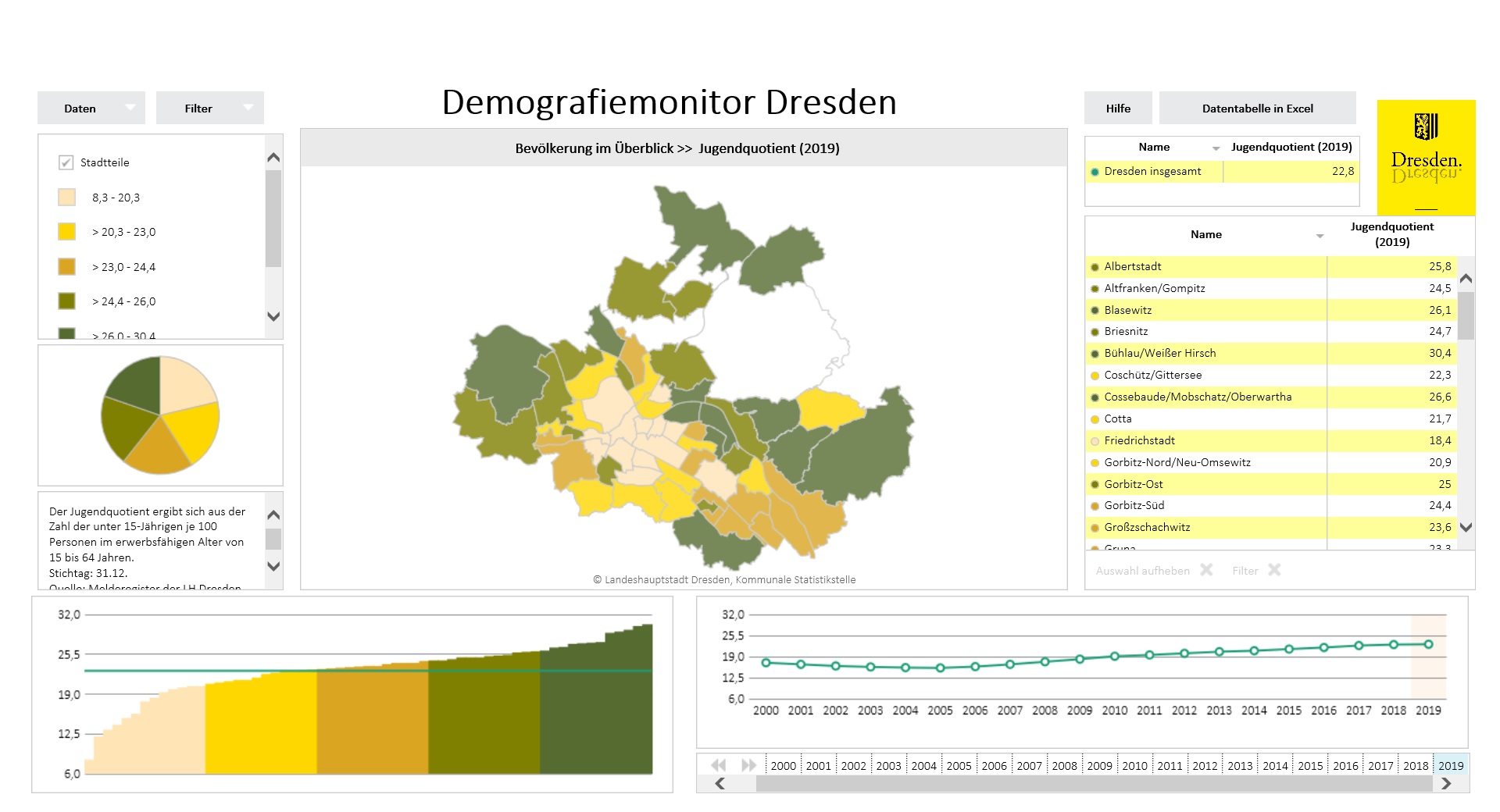1500x812 pixels.
Task: Click the Dresden city logo
Action: click(x=1426, y=157)
